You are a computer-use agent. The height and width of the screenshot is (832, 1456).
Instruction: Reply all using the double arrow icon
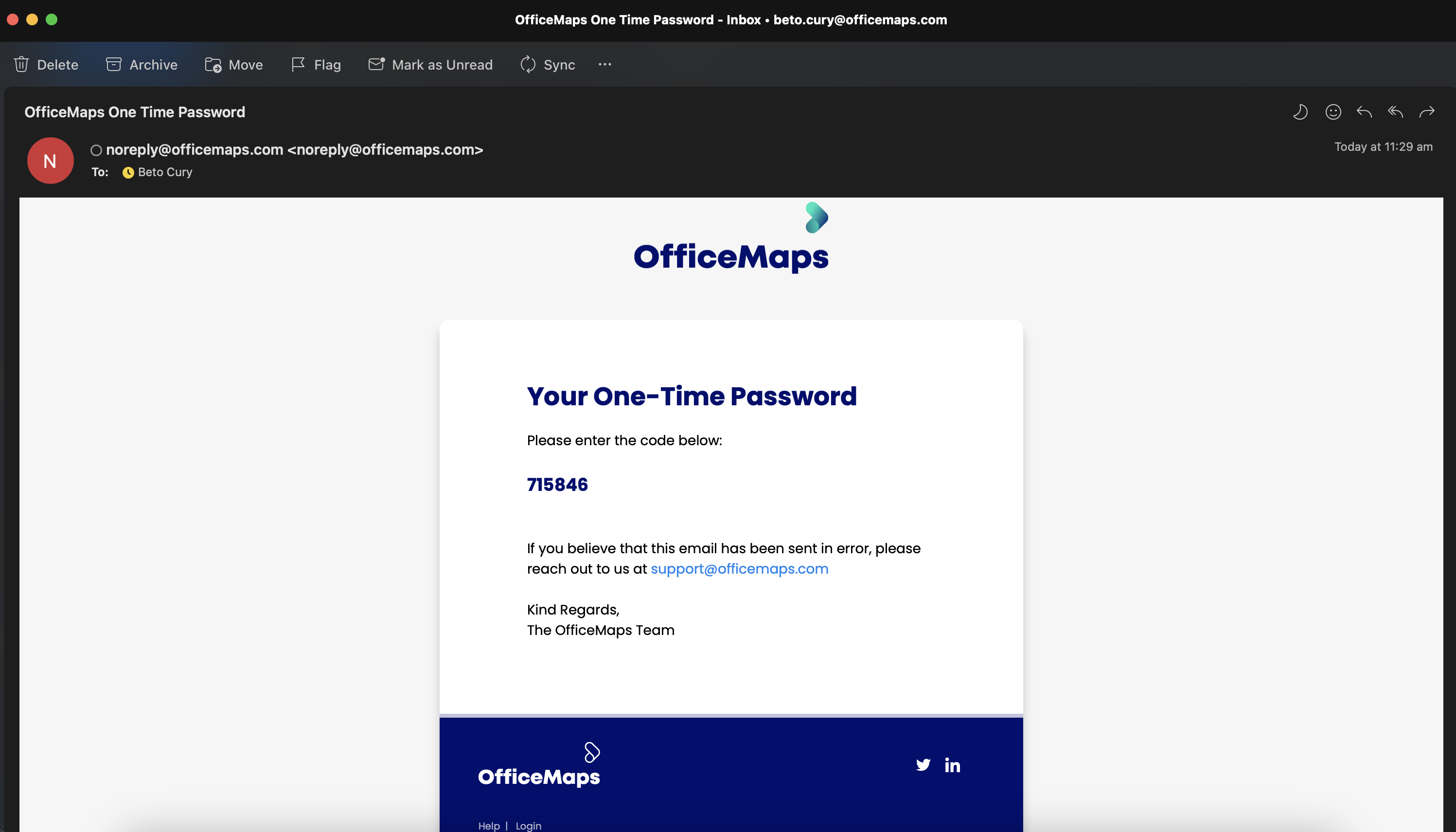click(x=1396, y=112)
